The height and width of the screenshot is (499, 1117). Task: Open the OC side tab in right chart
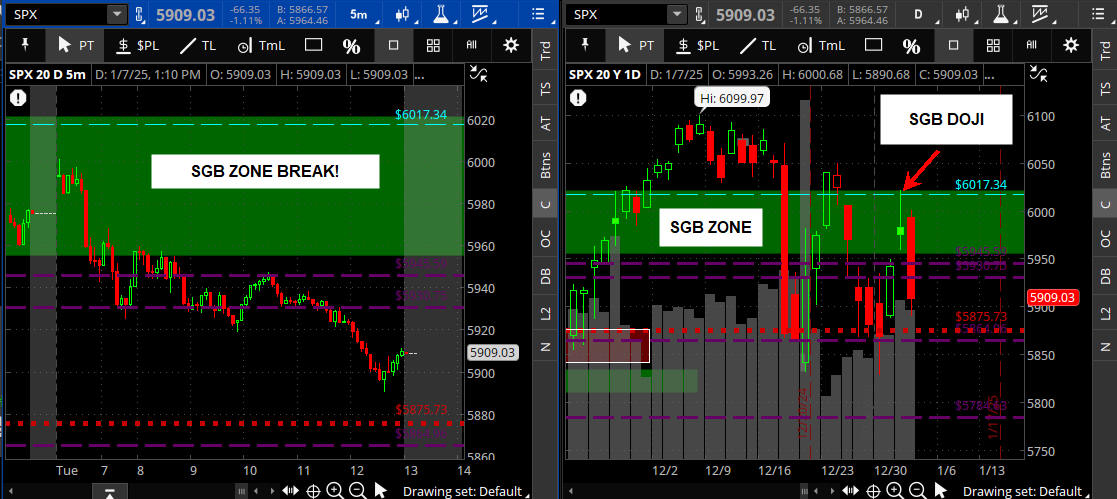(1105, 240)
